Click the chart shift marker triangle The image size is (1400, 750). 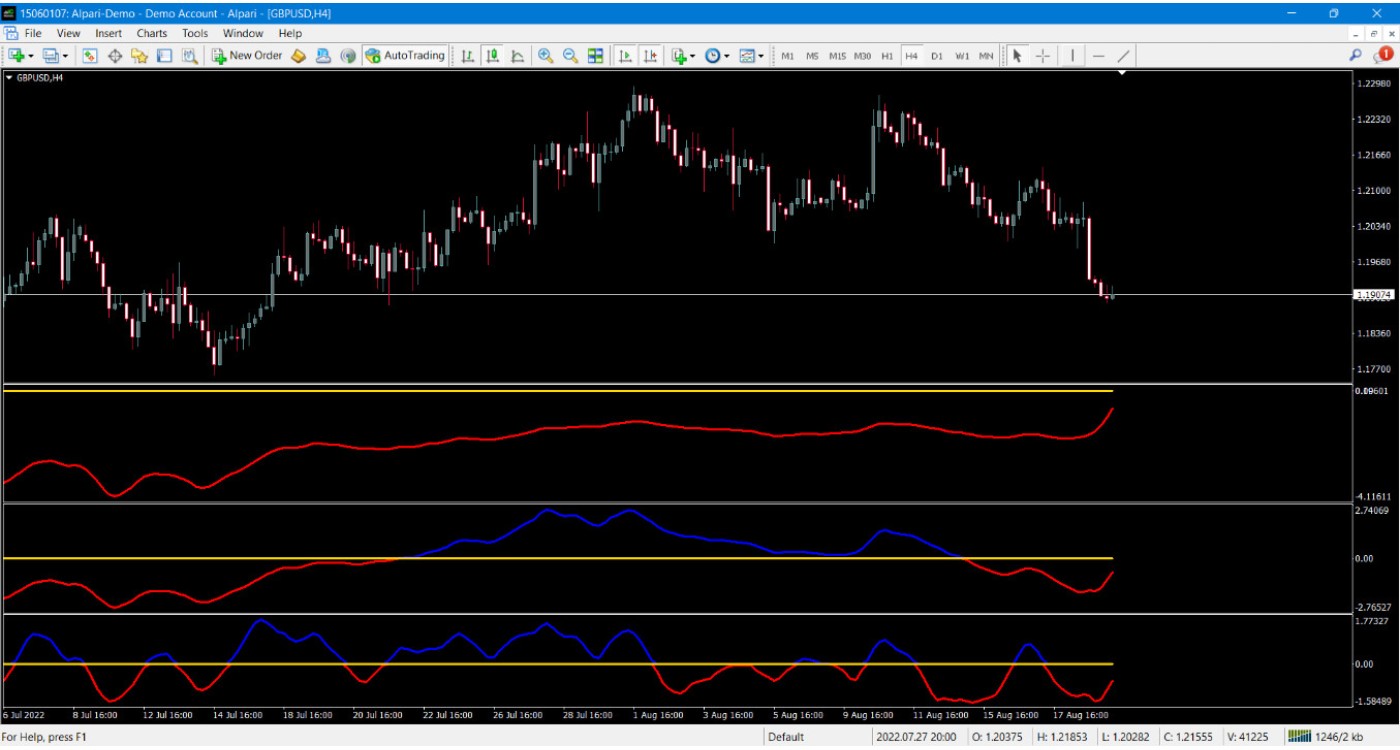click(1122, 73)
